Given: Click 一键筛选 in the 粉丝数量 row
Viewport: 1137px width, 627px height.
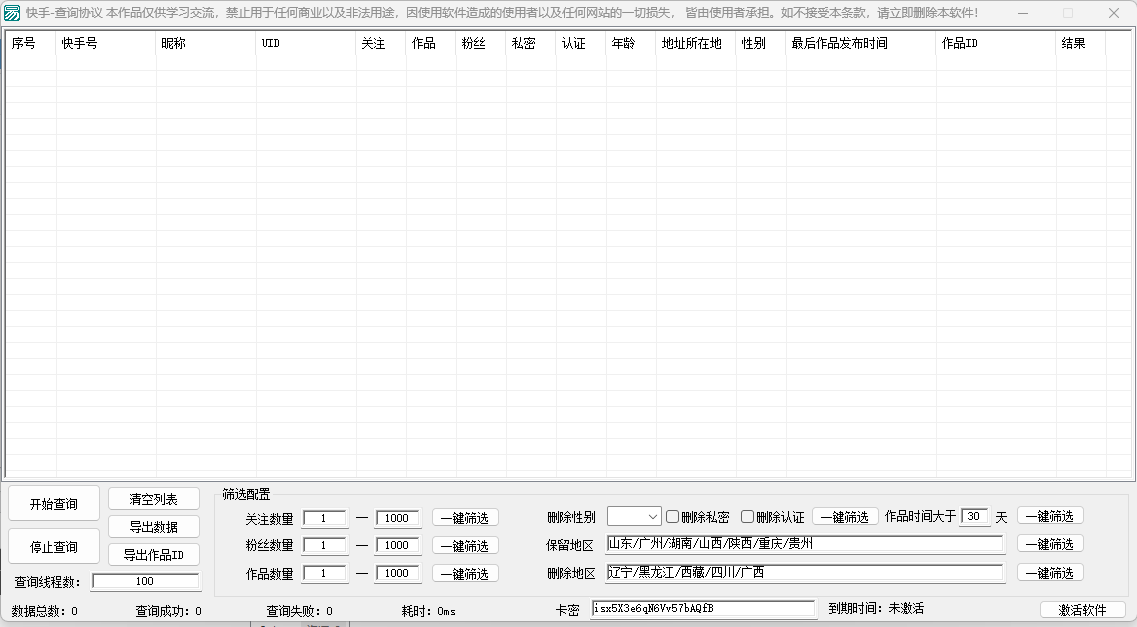Looking at the screenshot, I should click(465, 545).
